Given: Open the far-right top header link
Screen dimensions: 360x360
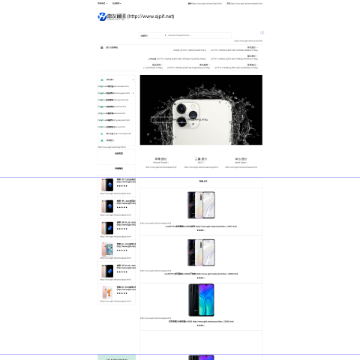Looking at the screenshot, I should click(244, 3).
